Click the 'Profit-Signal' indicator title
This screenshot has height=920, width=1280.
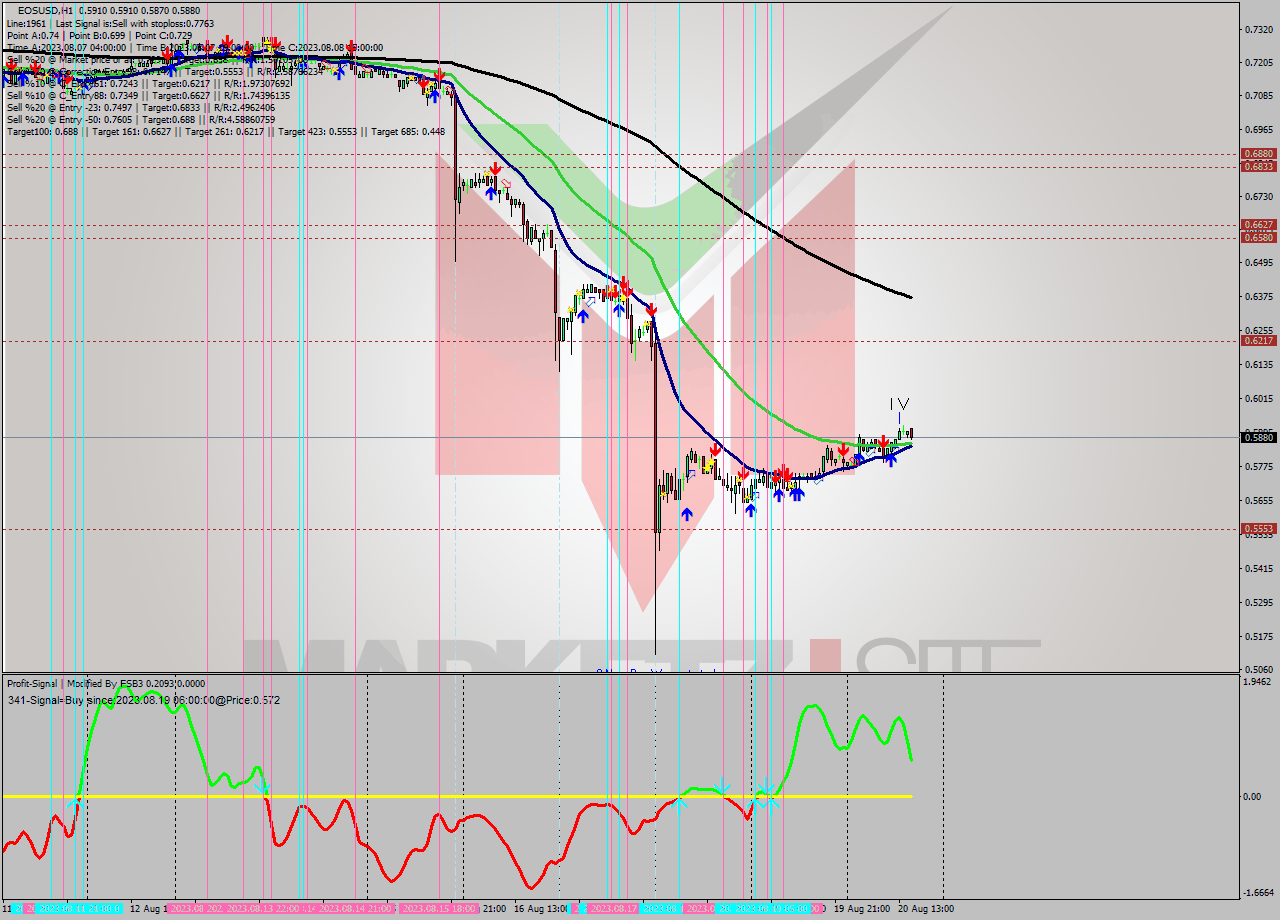[x=30, y=684]
